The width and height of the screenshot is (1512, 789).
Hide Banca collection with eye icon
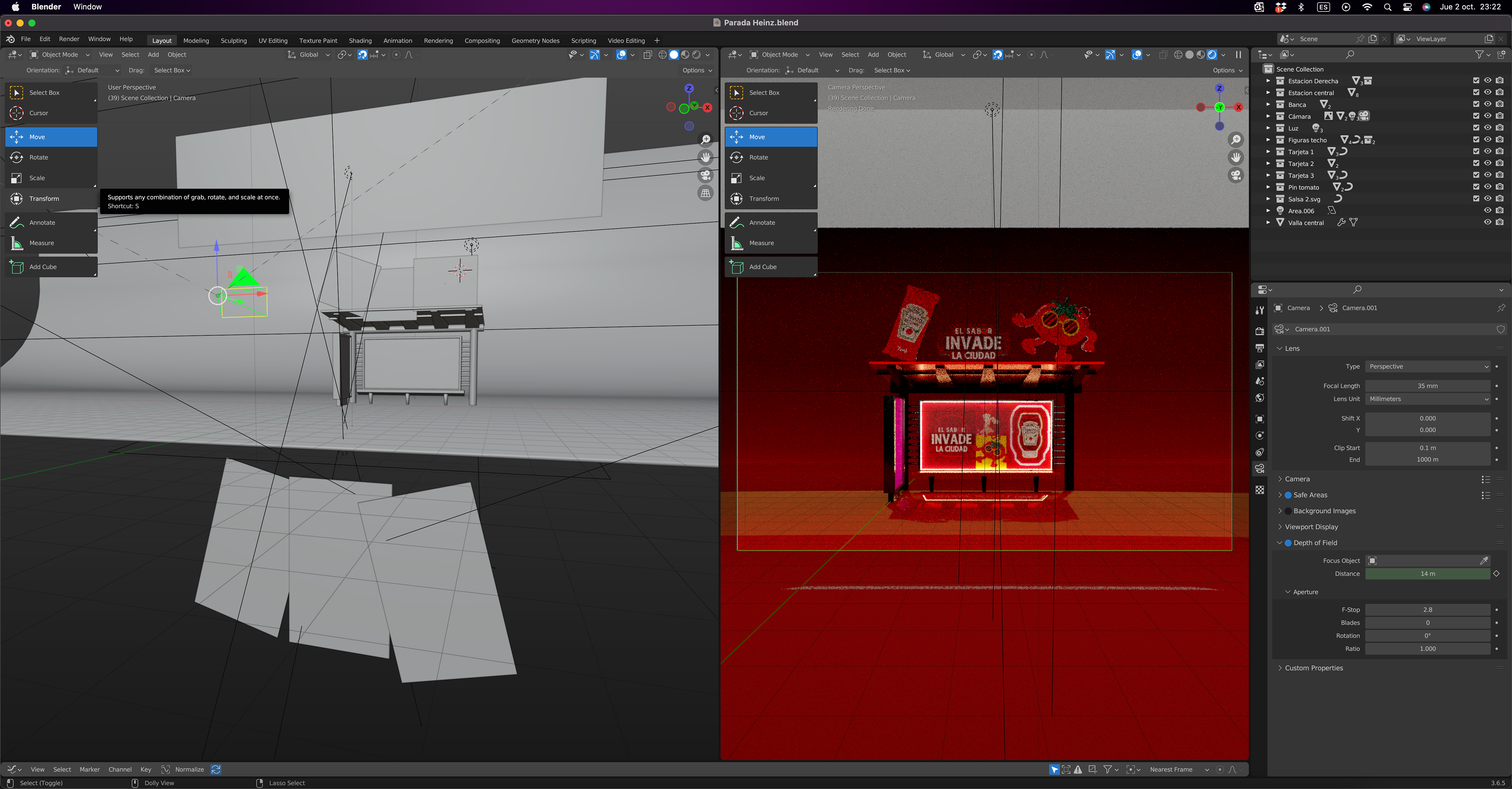pyautogui.click(x=1487, y=104)
